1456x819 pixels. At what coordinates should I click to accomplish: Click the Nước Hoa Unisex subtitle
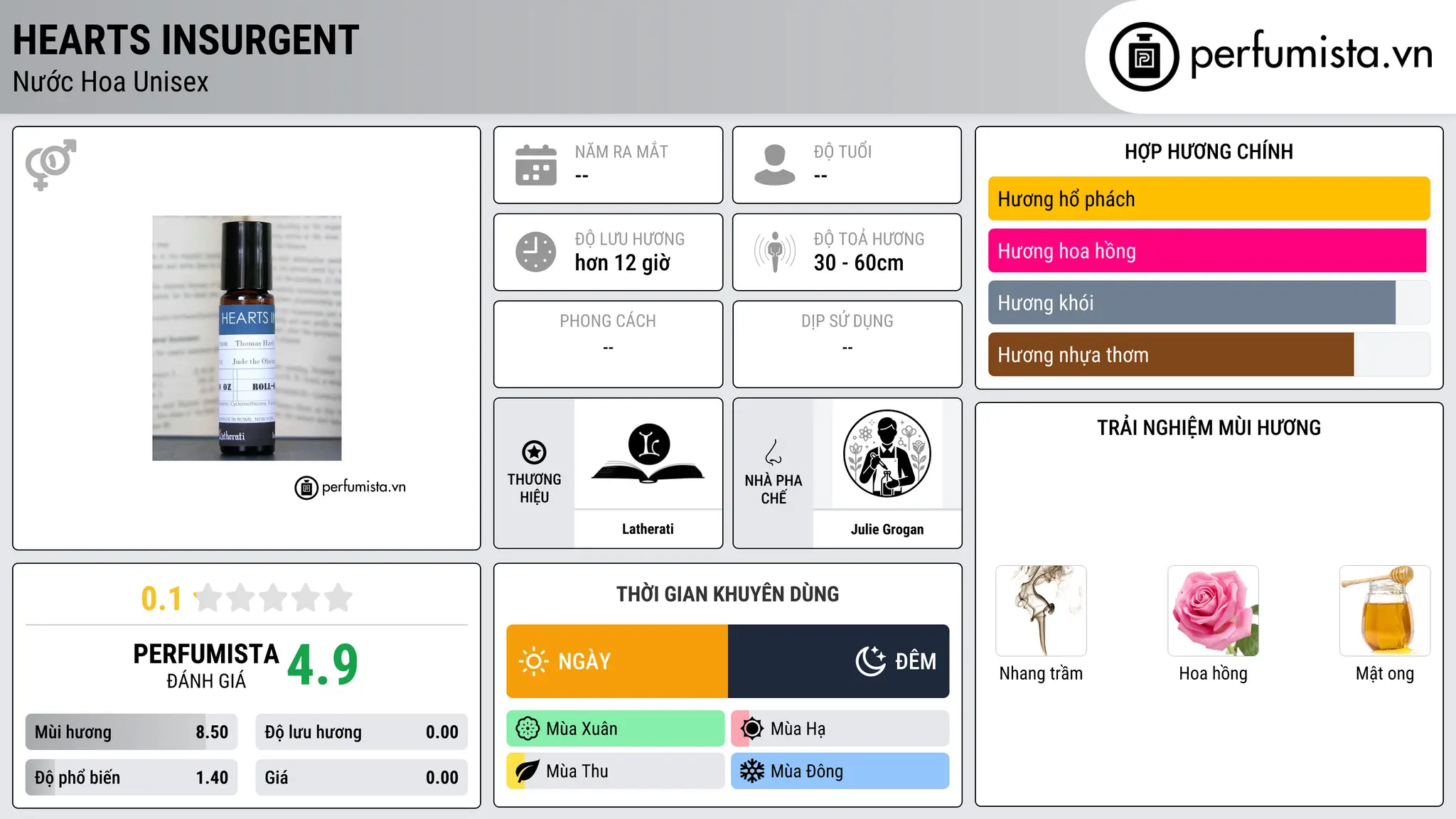[111, 82]
